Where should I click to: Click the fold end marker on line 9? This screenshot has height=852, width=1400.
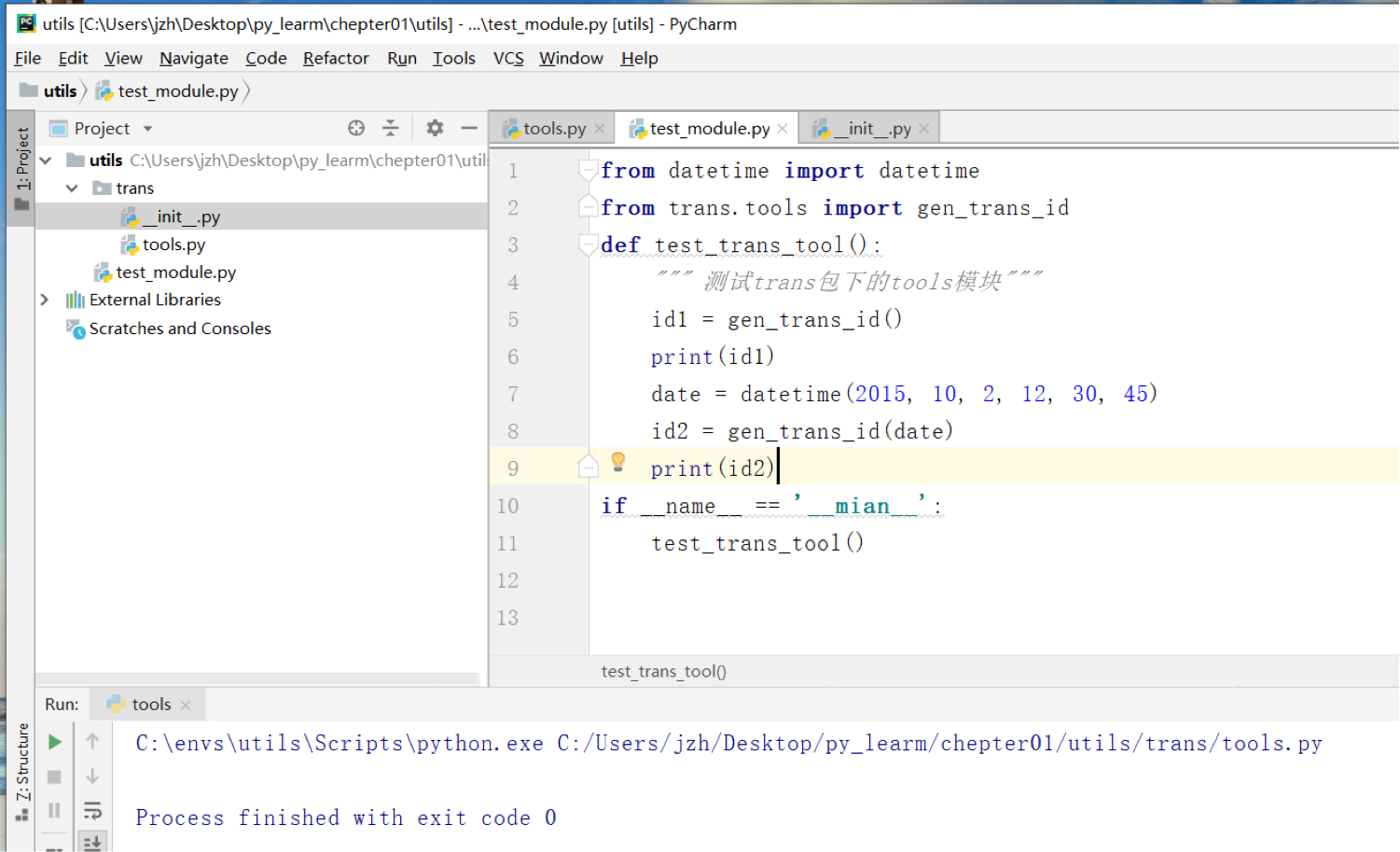[x=588, y=467]
